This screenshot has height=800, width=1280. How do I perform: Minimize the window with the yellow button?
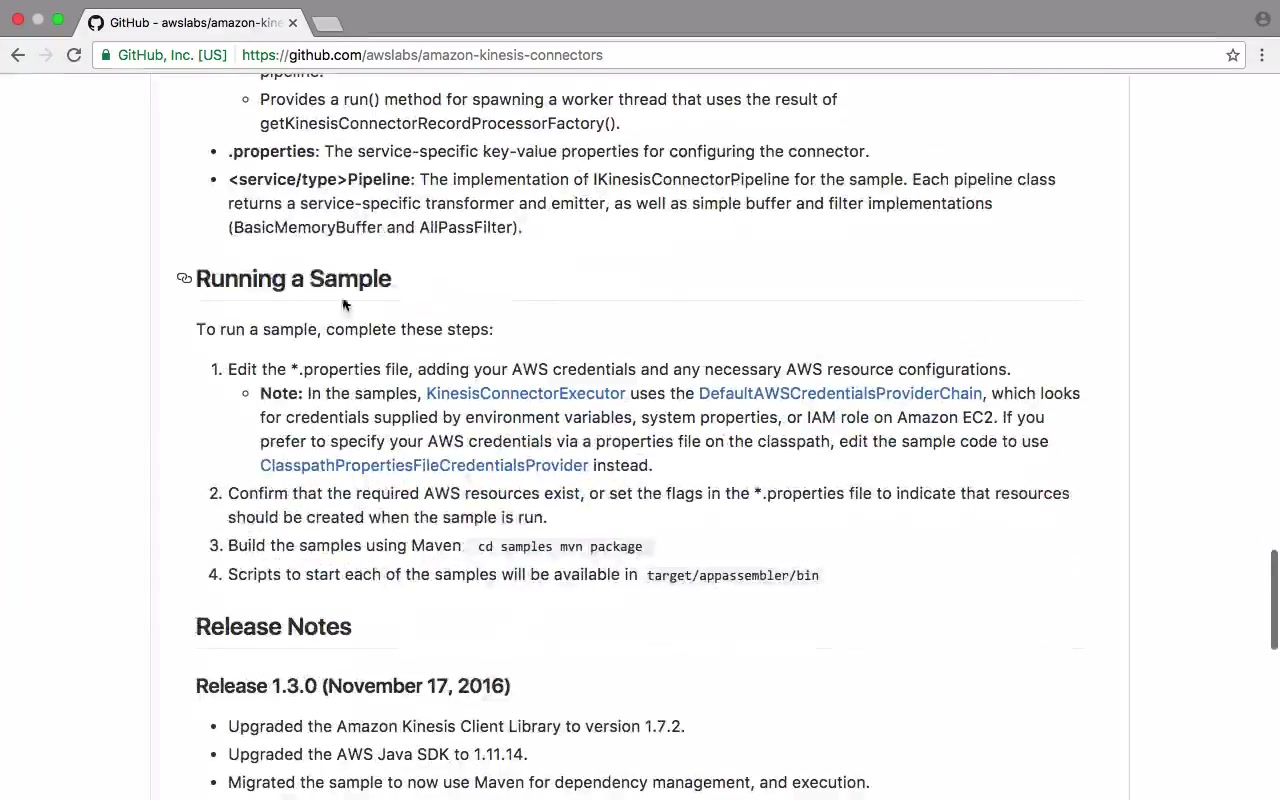(x=38, y=19)
